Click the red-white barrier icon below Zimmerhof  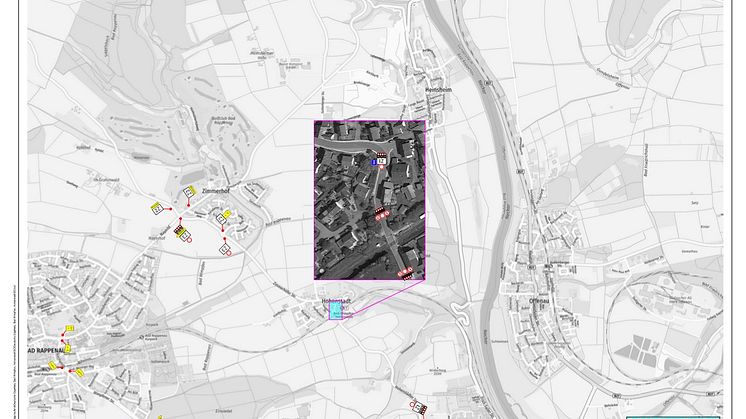pos(179,231)
